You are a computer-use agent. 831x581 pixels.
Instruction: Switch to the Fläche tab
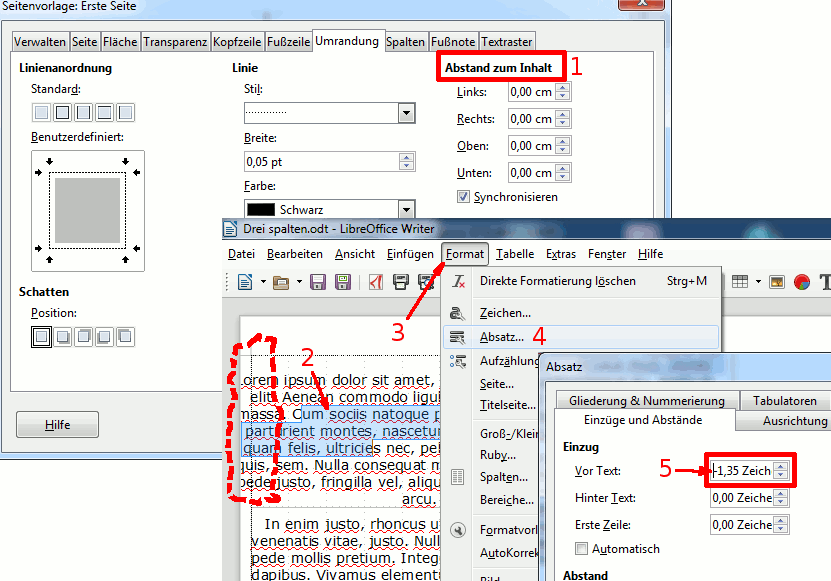(120, 42)
